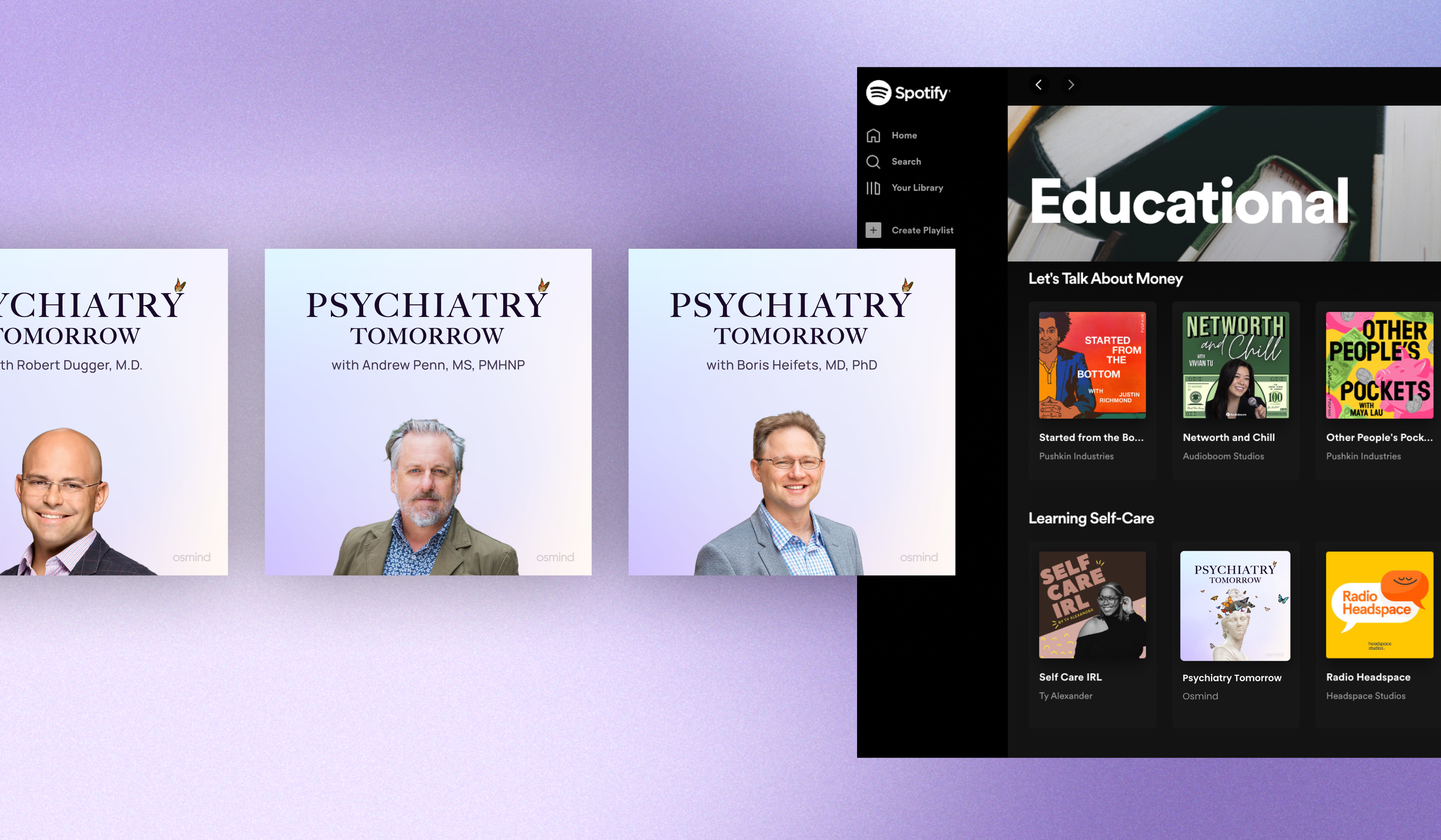Open Other People's Pockets cover art
1441x840 pixels.
coord(1379,365)
